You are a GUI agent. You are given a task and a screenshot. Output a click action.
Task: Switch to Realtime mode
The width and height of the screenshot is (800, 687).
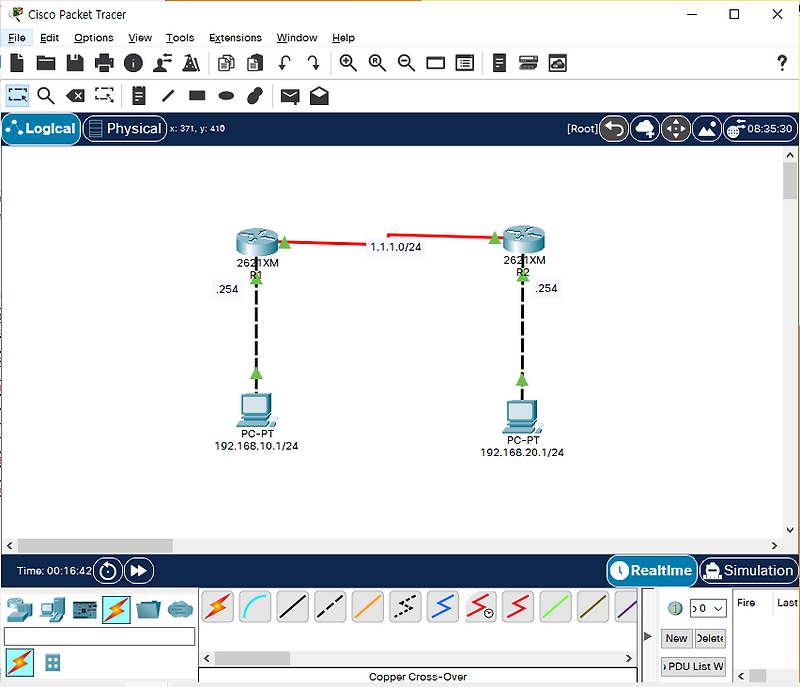coord(652,570)
